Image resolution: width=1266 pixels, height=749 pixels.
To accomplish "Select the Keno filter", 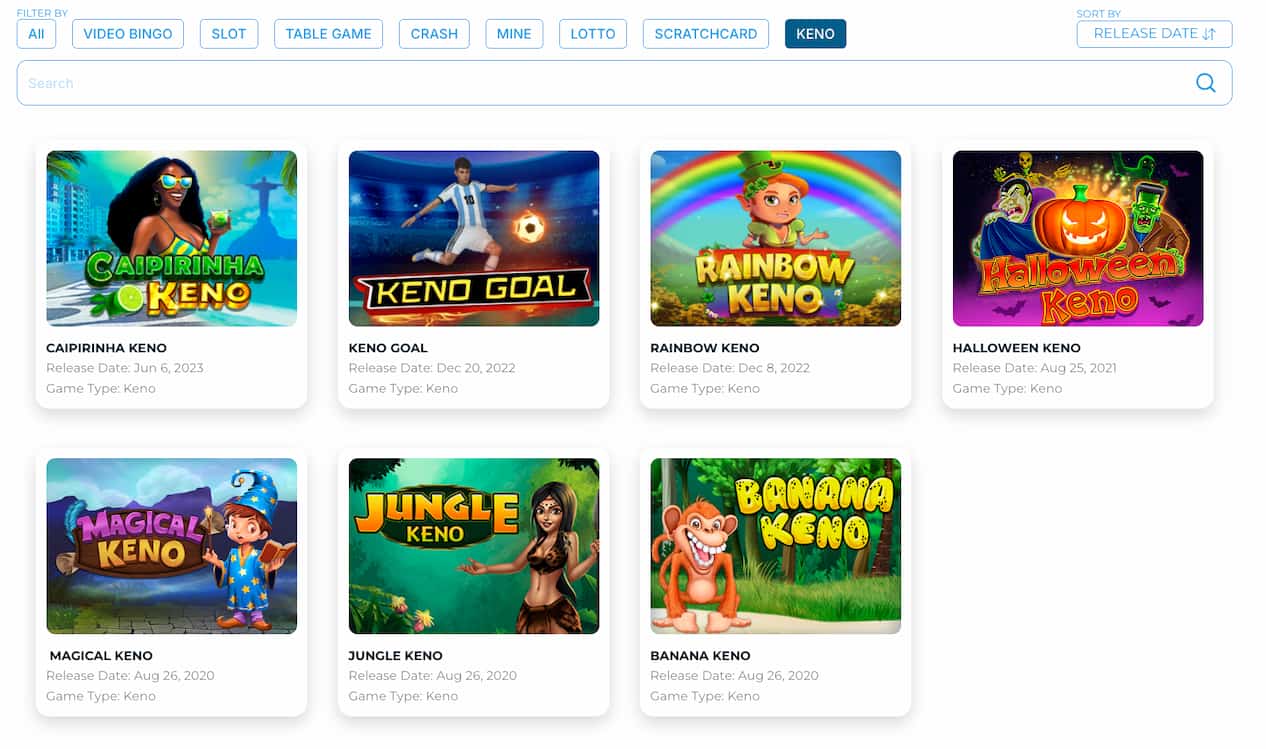I will pyautogui.click(x=816, y=34).
